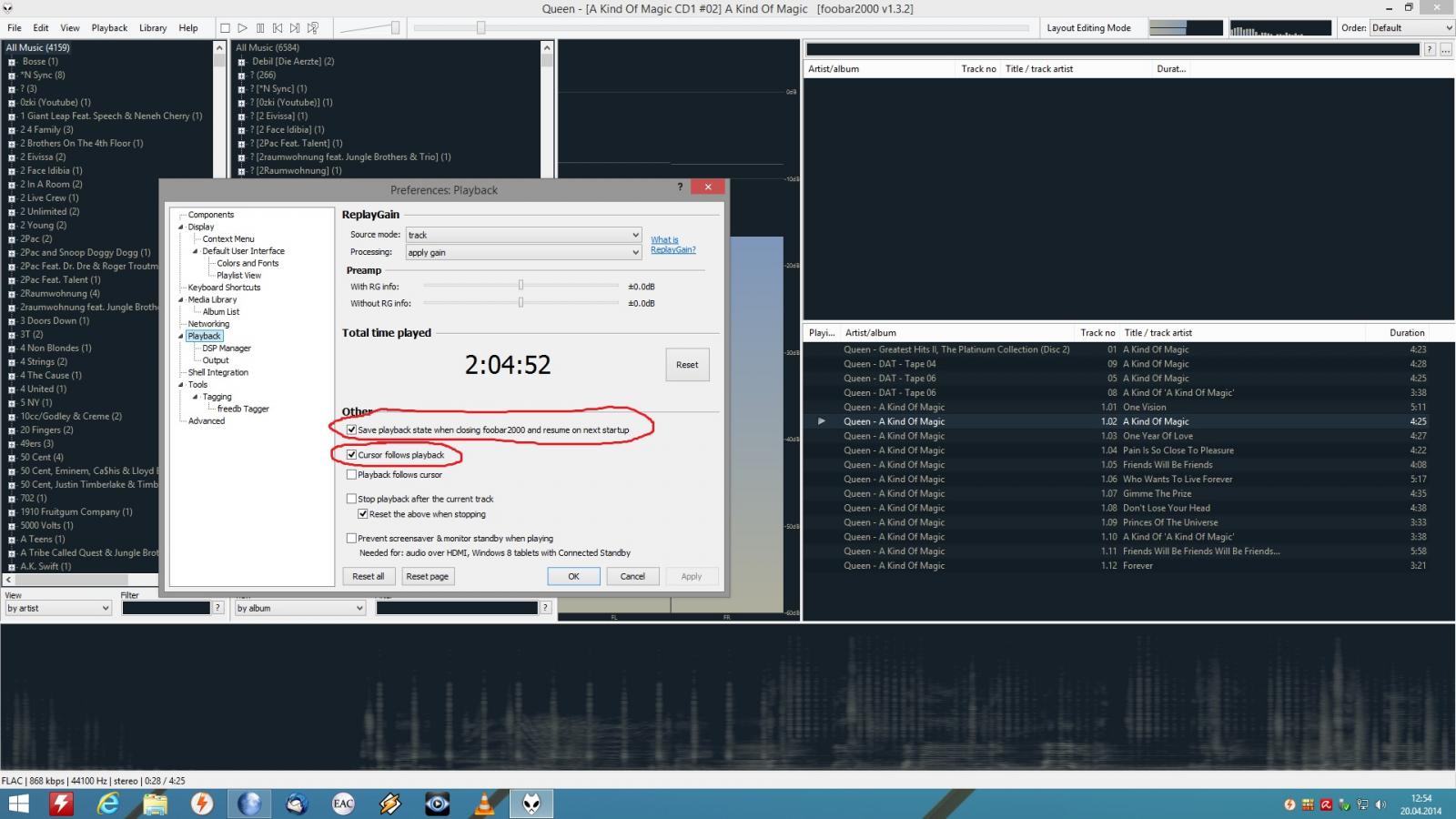Open Winamp from the taskbar
The width and height of the screenshot is (1456, 819).
coord(390,804)
